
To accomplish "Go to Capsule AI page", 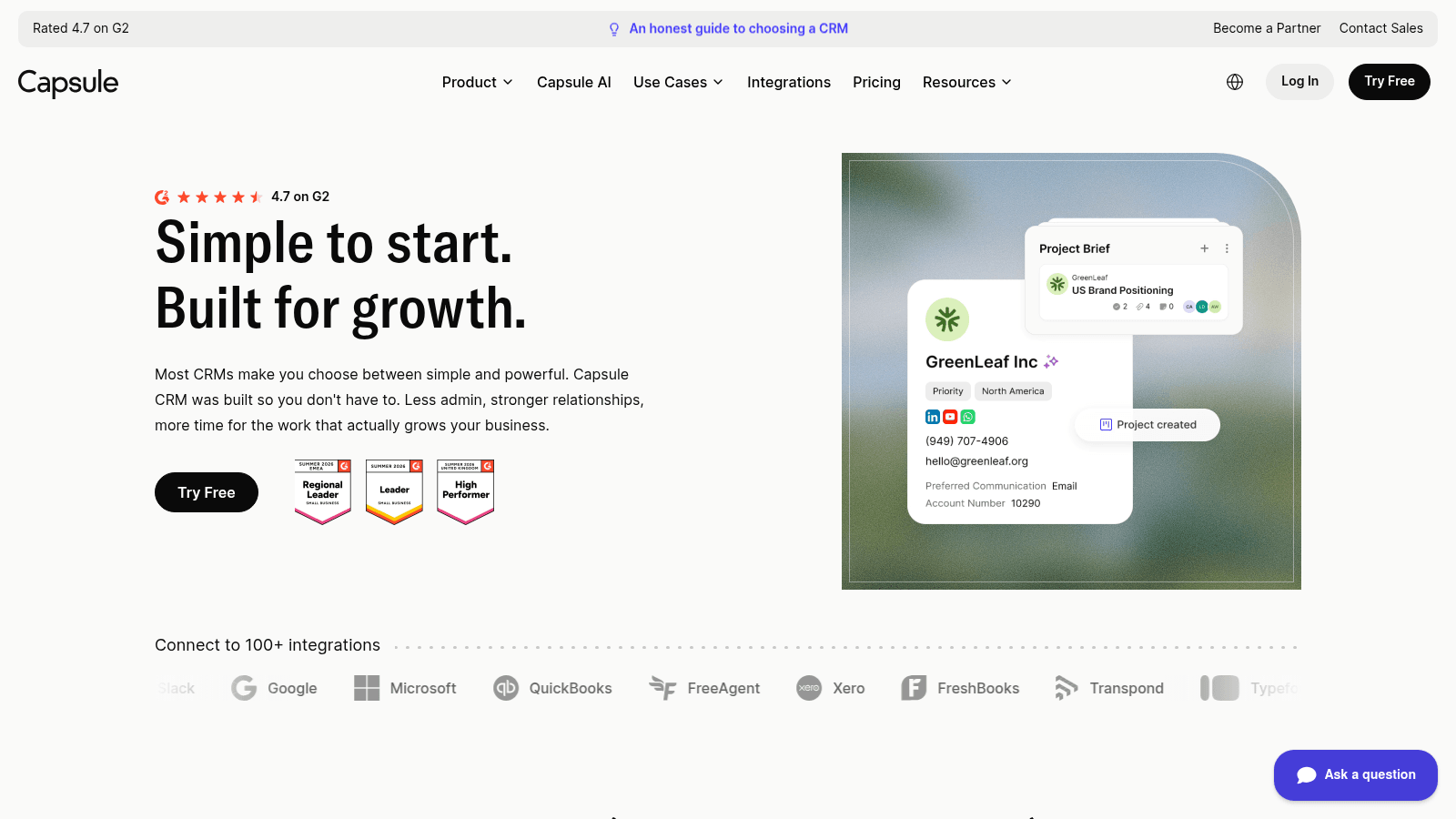I will pos(574,82).
